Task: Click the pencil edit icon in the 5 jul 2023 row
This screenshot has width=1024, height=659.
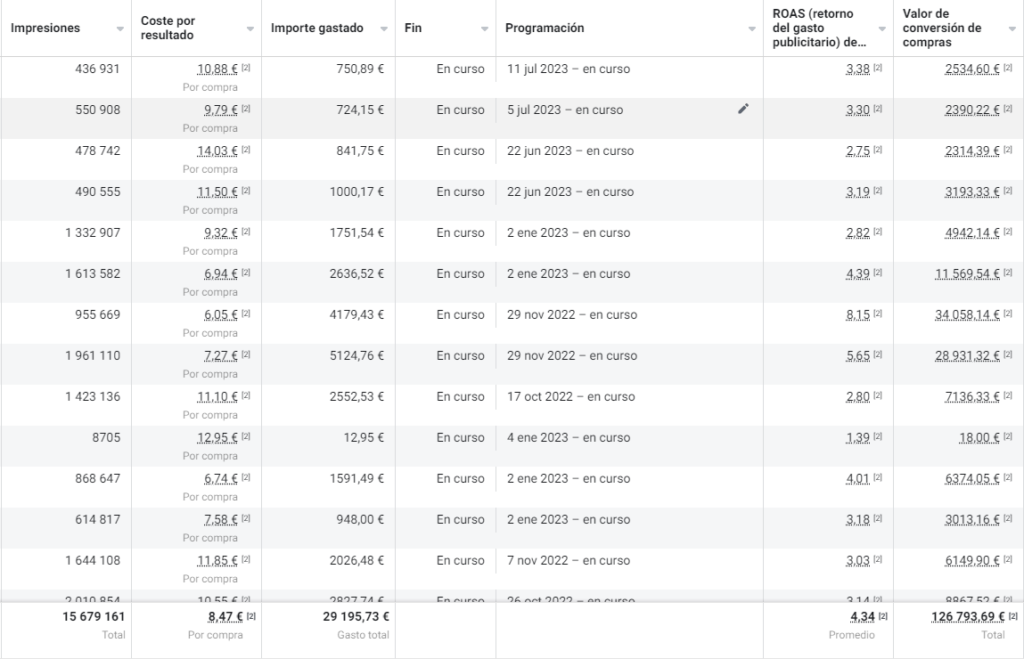Action: 742,109
